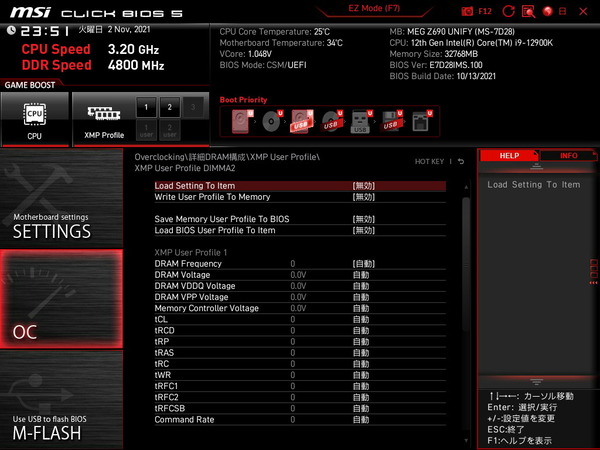Image resolution: width=600 pixels, height=450 pixels.
Task: Click the DRAM VPP Voltage value field
Action: (x=361, y=297)
